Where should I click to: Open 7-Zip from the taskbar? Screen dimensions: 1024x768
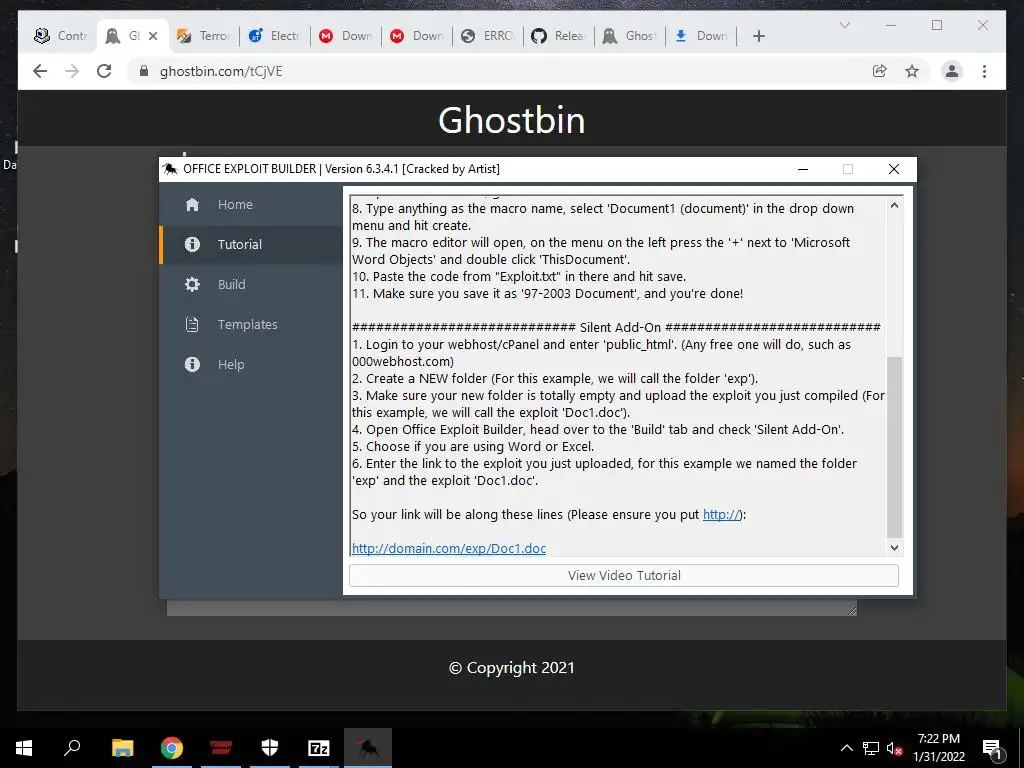tap(319, 748)
